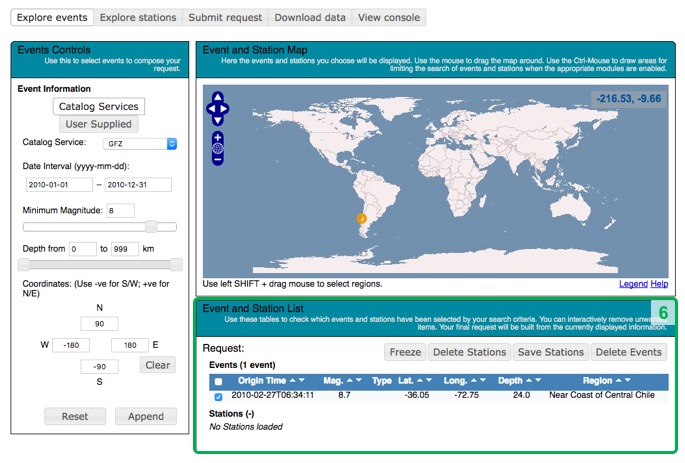Click the origin time 2010-02-27T06:34:11
685x463 pixels.
[x=272, y=395]
